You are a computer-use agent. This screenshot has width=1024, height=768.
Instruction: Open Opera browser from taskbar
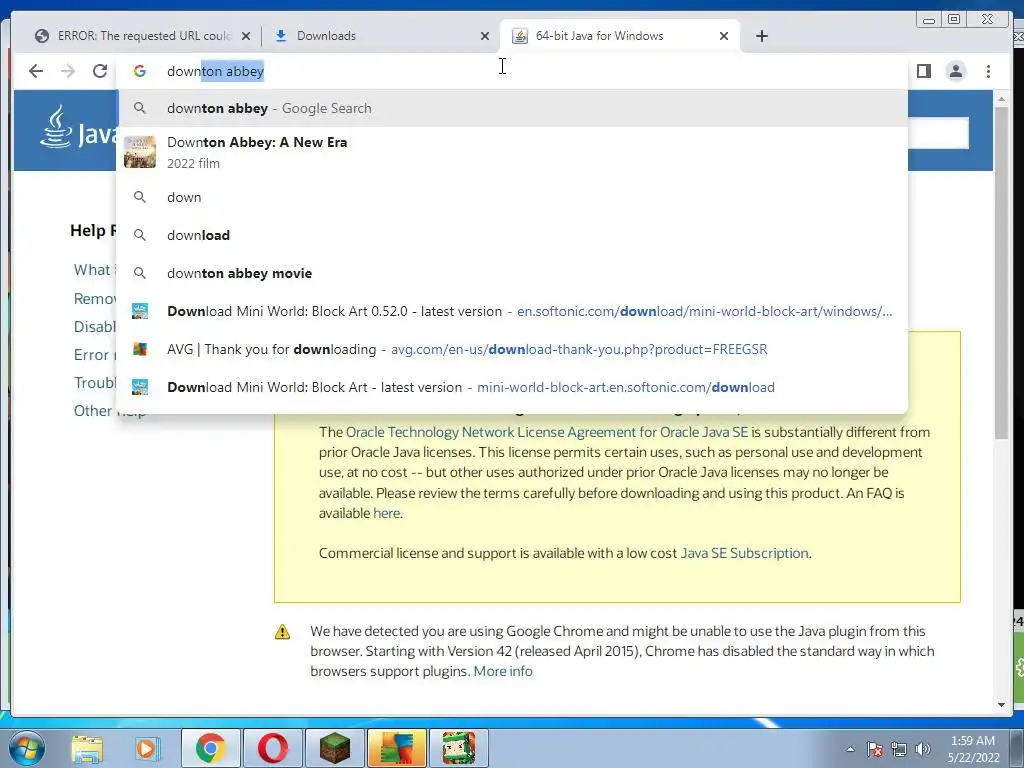(x=272, y=748)
